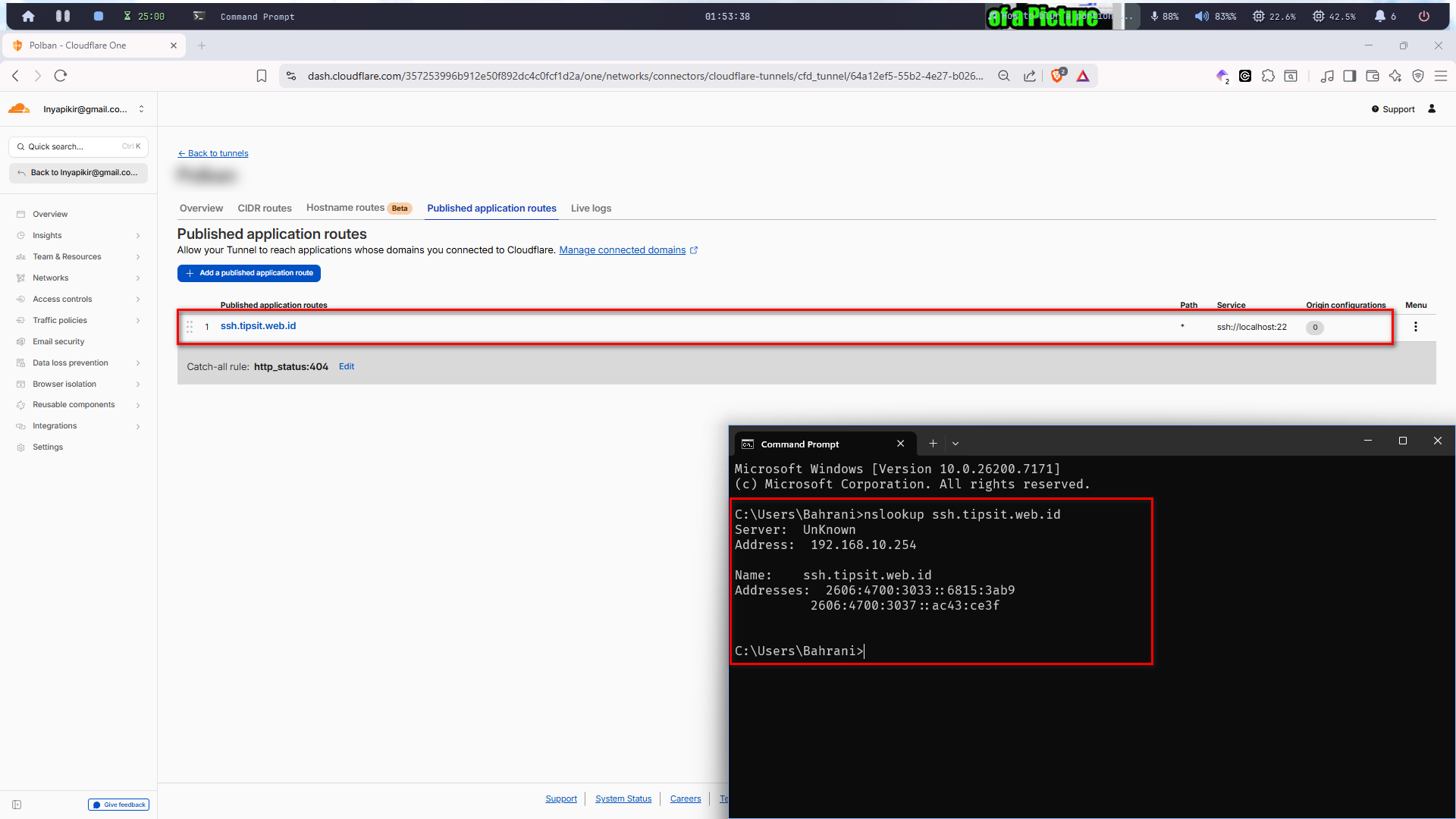Image resolution: width=1456 pixels, height=819 pixels.
Task: Open the Manage connected domains link
Action: click(628, 250)
